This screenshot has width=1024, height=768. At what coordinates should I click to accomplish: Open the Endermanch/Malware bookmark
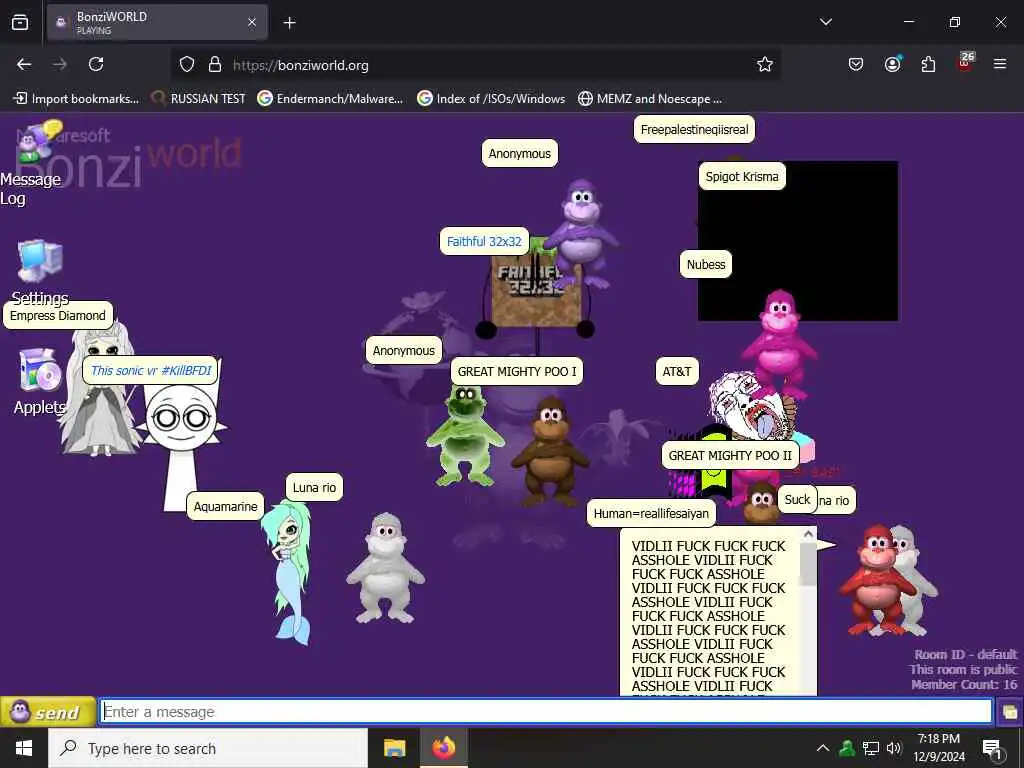(x=330, y=99)
